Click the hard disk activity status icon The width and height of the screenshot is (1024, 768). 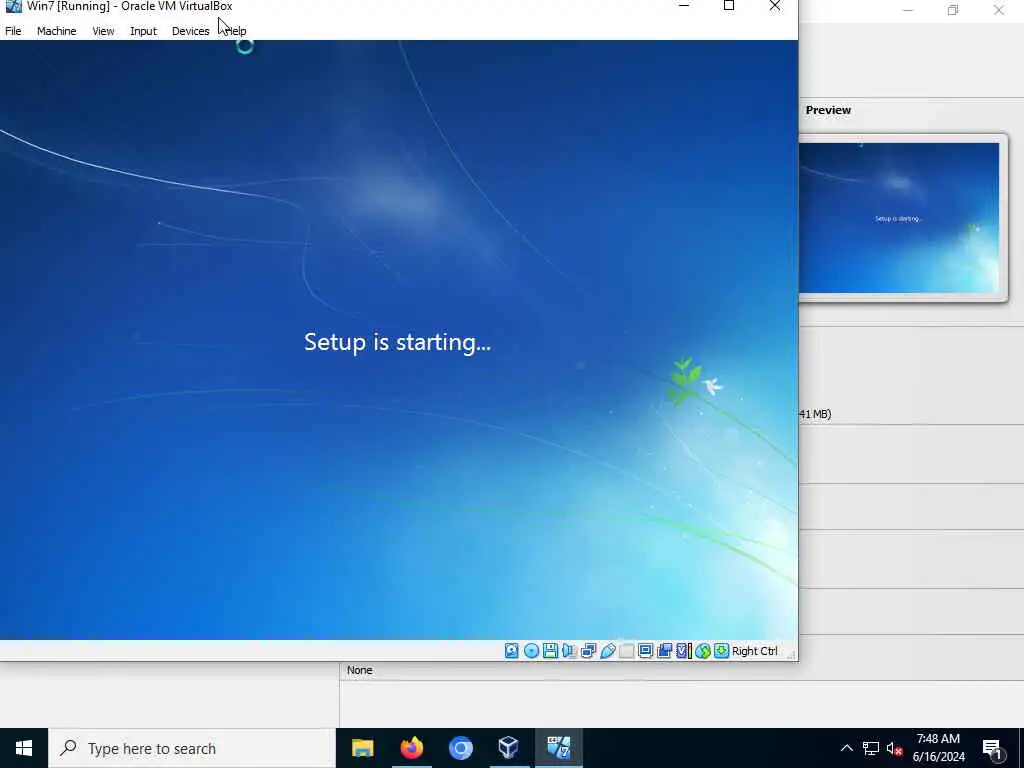tap(511, 650)
